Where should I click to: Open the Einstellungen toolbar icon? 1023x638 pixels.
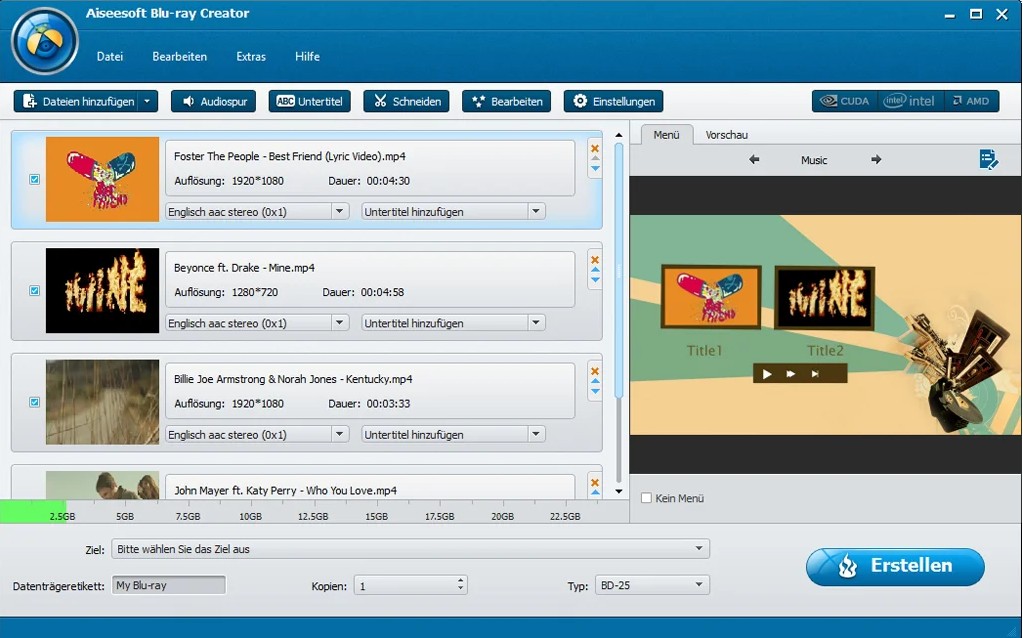coord(613,101)
